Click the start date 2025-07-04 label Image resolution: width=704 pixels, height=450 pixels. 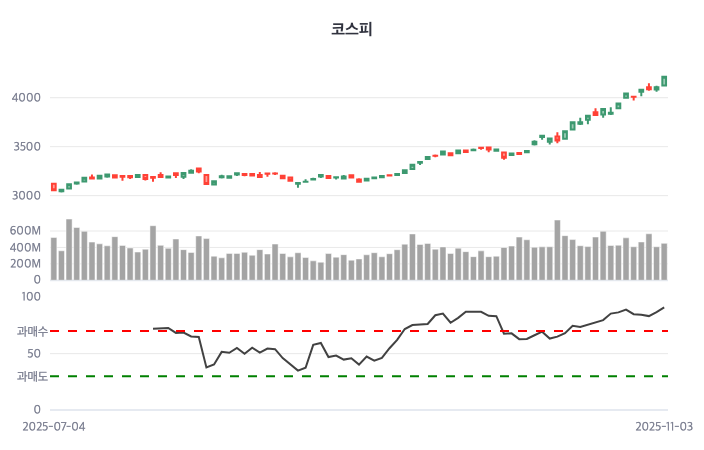[x=54, y=426]
